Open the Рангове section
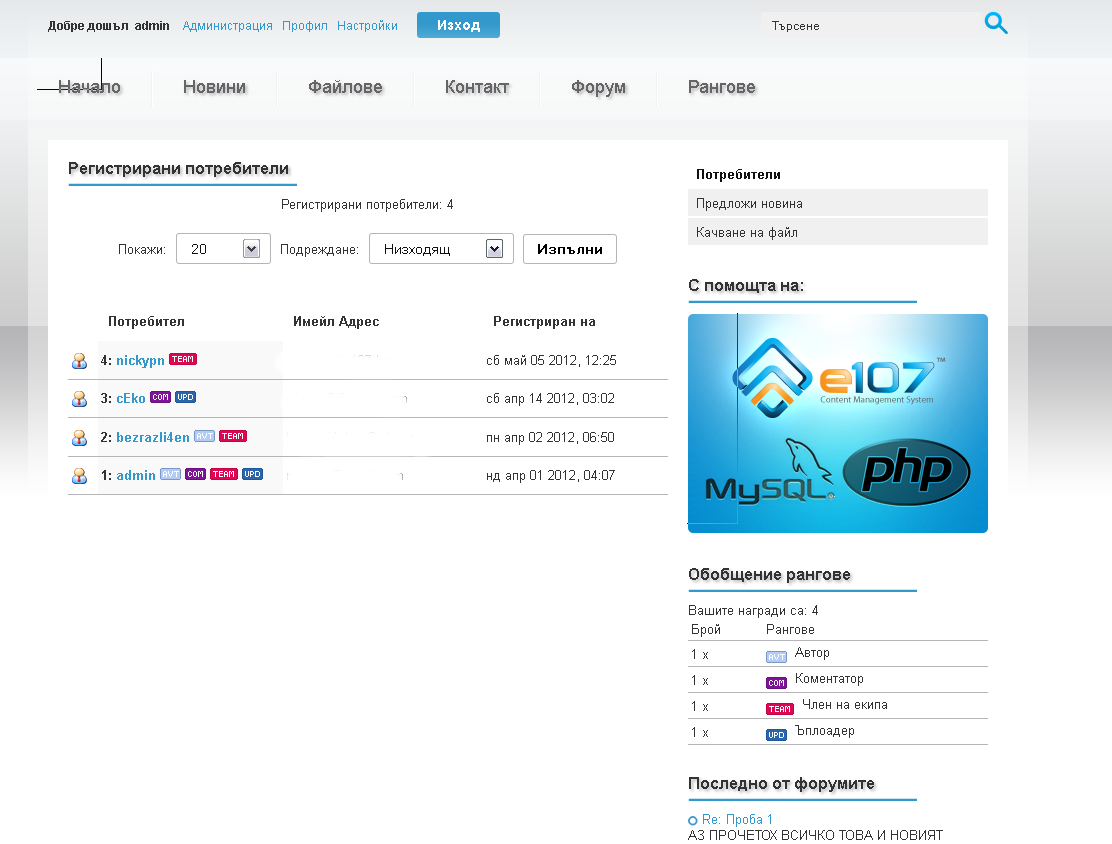This screenshot has height=844, width=1112. tap(721, 87)
